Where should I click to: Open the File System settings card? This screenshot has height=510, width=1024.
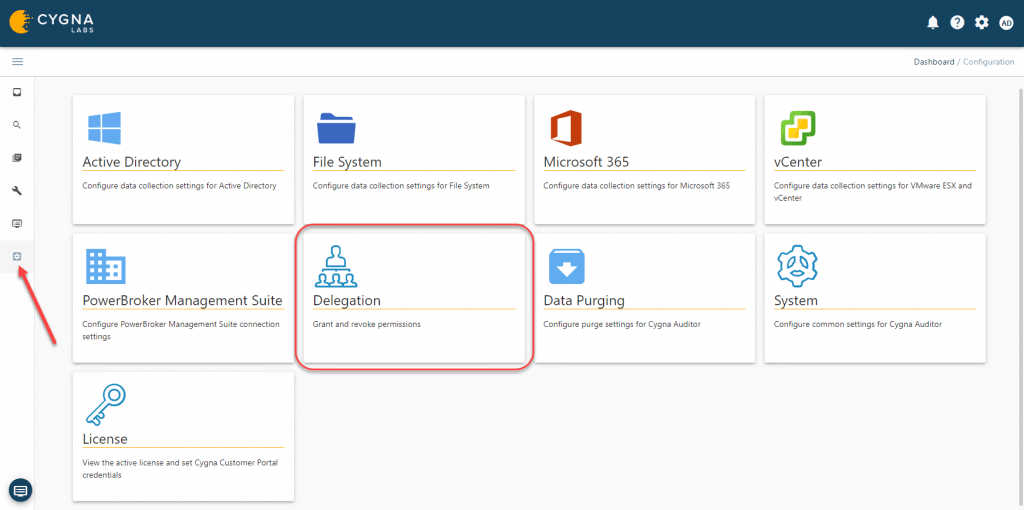(x=414, y=160)
